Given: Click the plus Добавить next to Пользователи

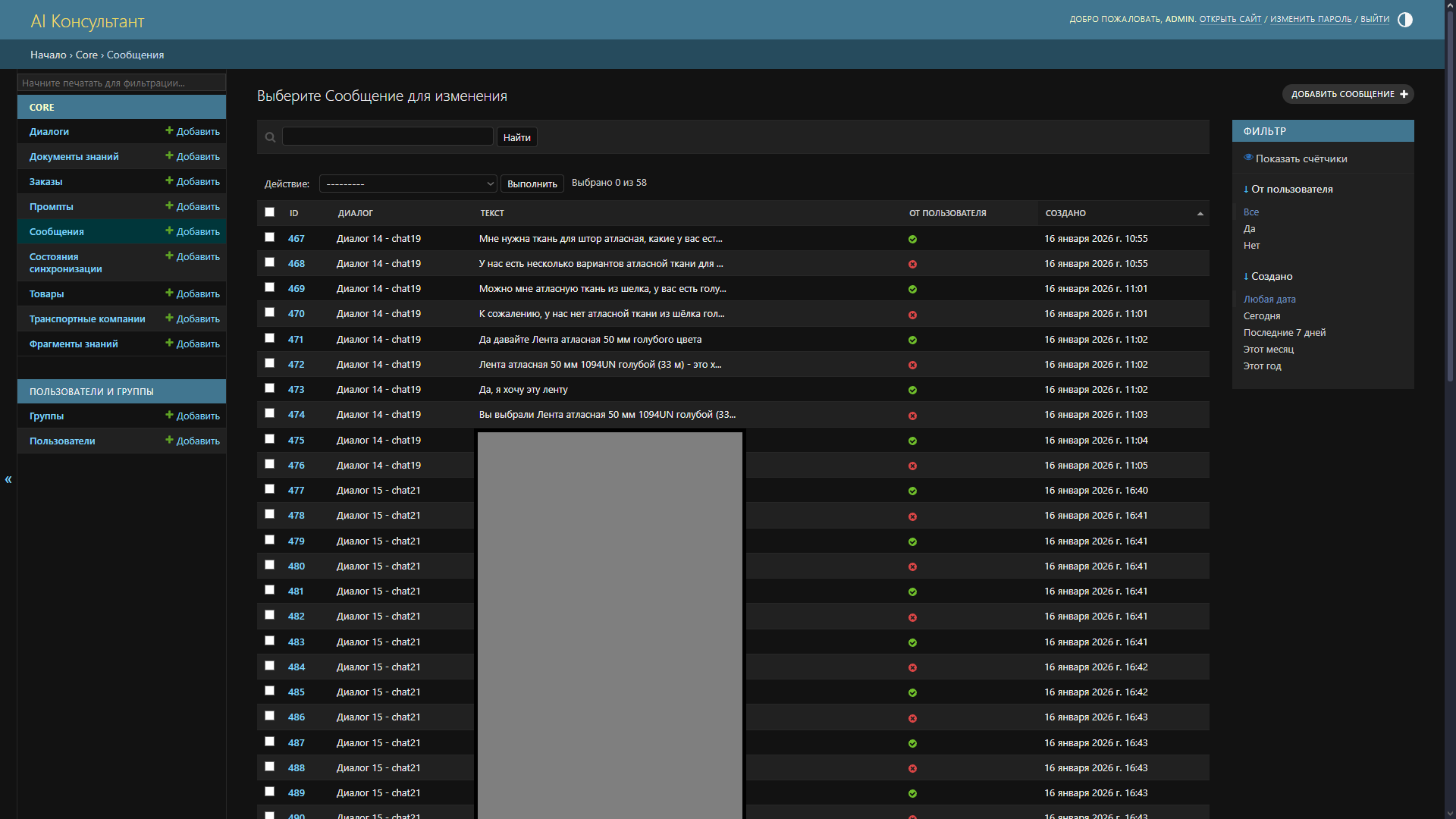Looking at the screenshot, I should point(193,441).
